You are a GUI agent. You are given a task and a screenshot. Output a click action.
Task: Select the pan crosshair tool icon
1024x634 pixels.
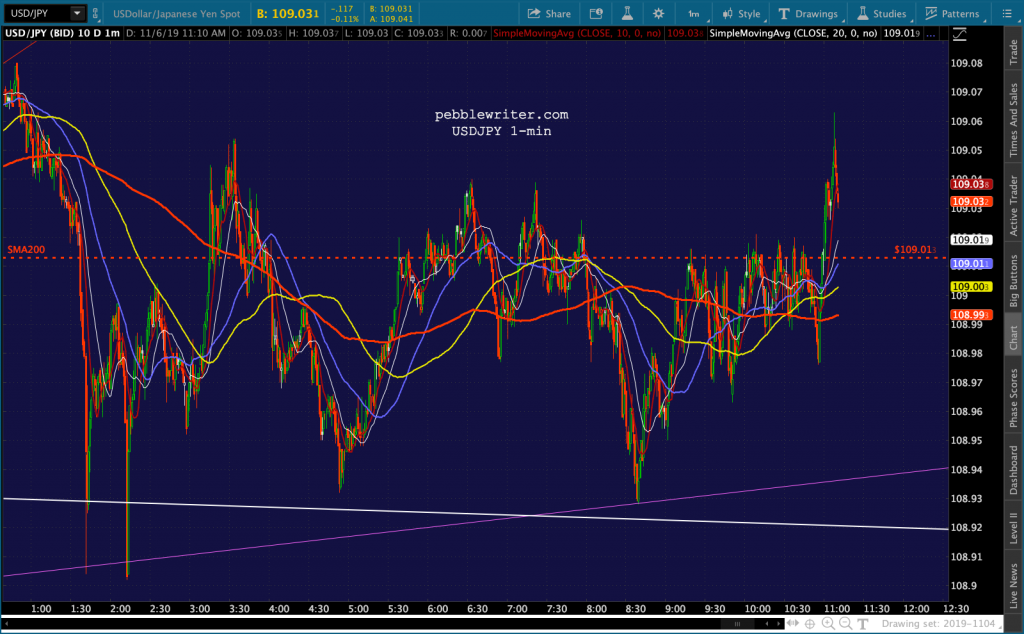tap(810, 624)
